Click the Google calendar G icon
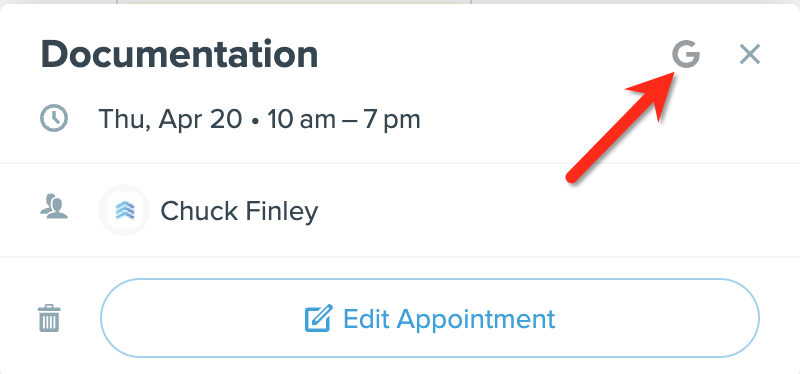This screenshot has height=374, width=800. (x=686, y=54)
